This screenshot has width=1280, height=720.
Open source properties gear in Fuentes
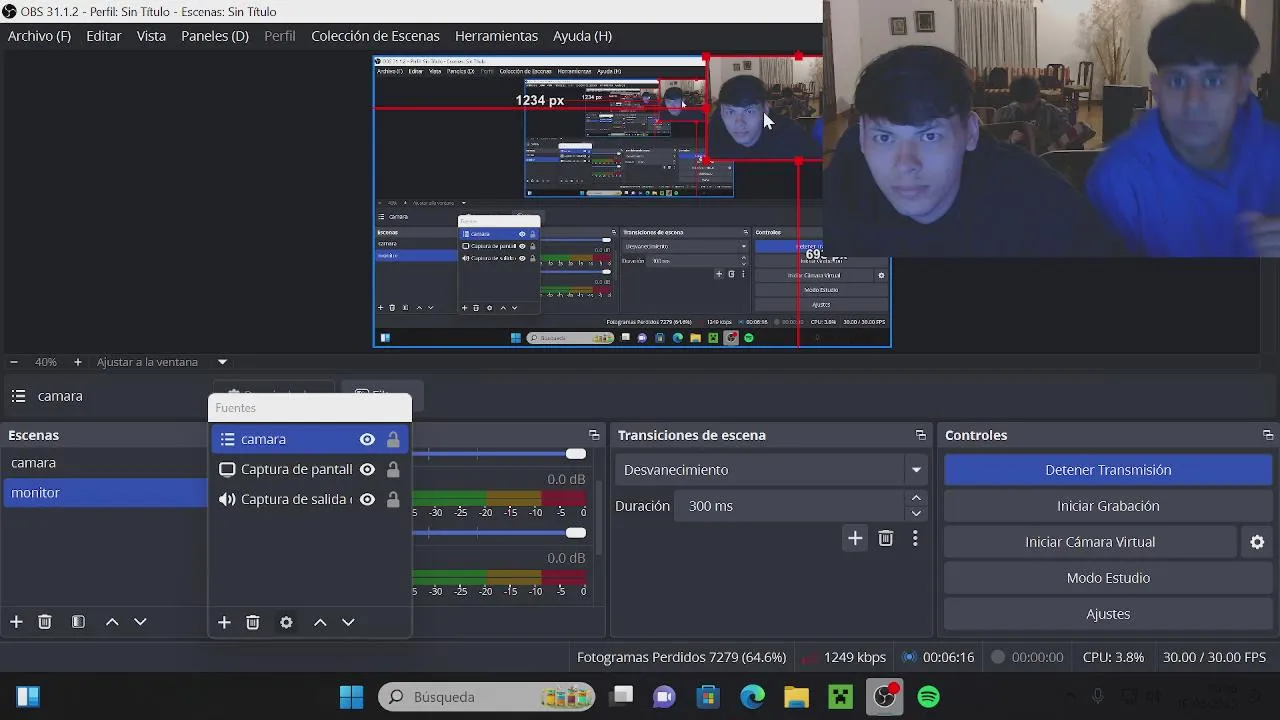pyautogui.click(x=286, y=622)
